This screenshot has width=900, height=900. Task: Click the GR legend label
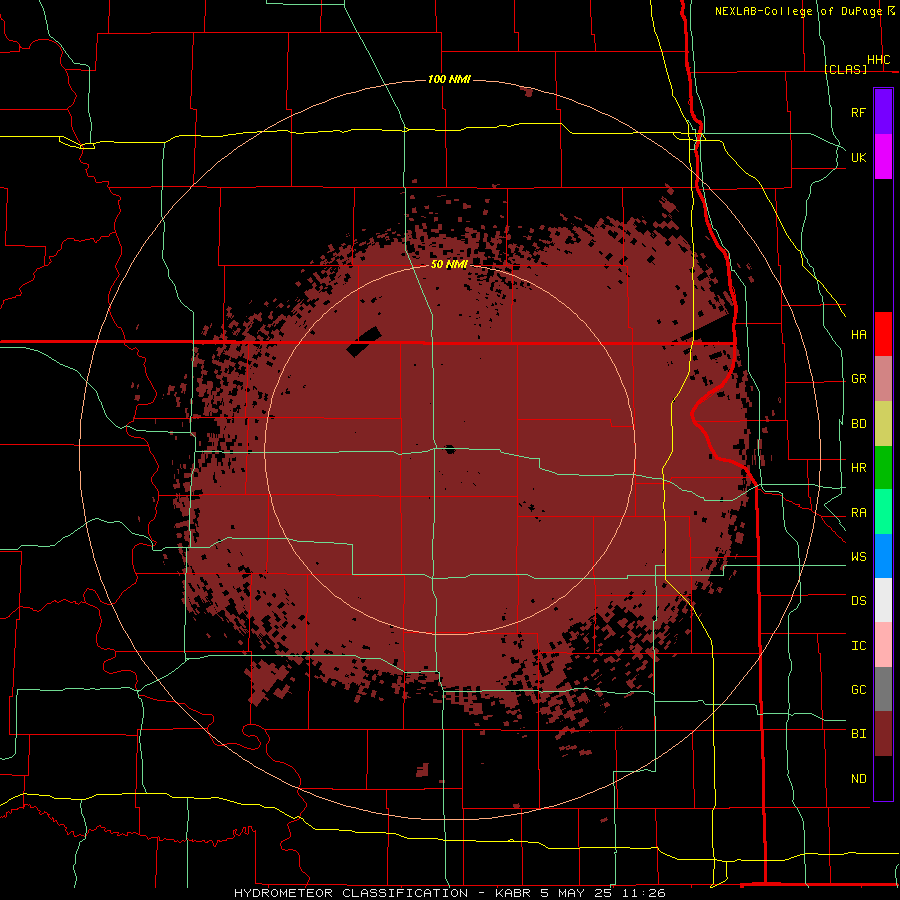coord(858,379)
